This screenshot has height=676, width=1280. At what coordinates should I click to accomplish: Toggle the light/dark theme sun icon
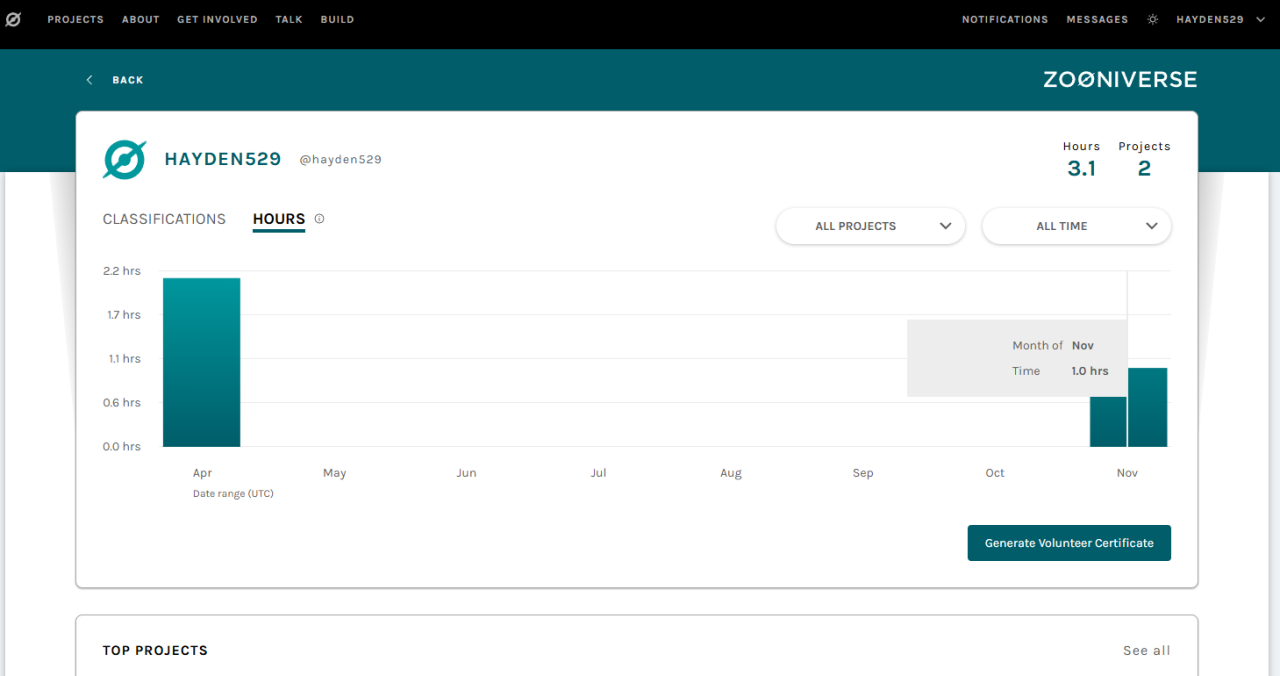(1152, 19)
